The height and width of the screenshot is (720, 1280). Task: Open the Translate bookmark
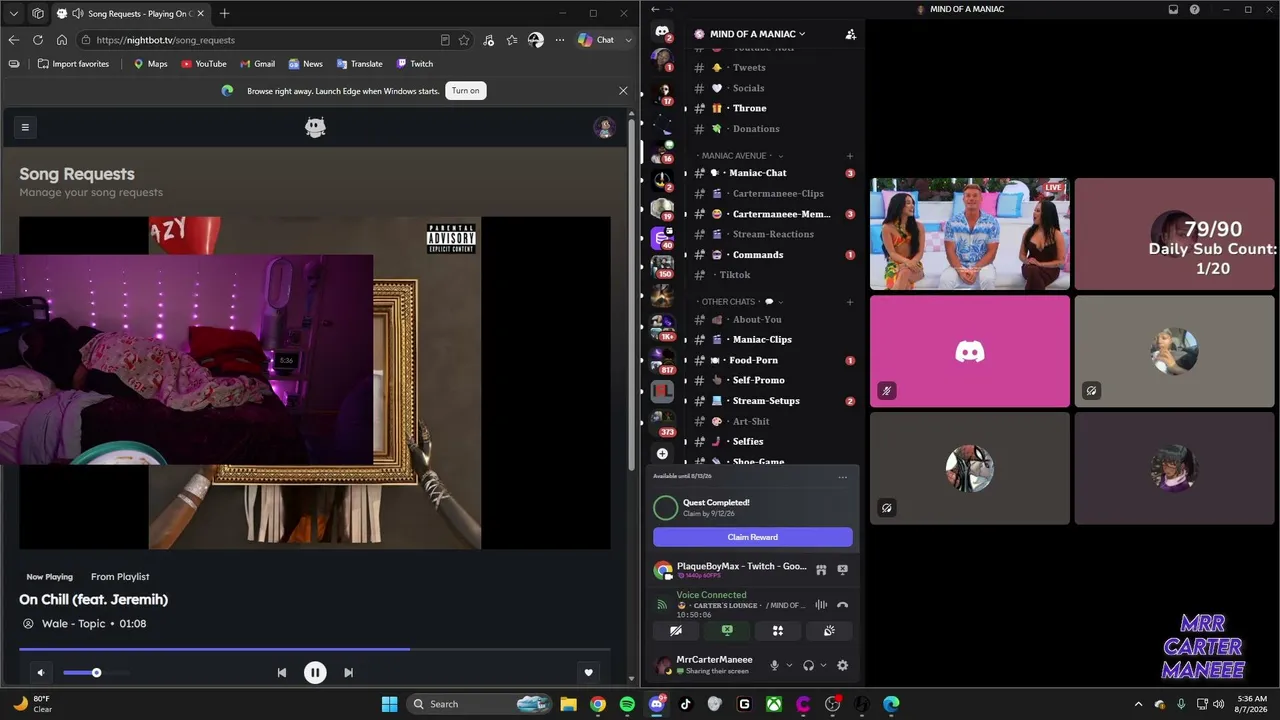click(x=359, y=64)
